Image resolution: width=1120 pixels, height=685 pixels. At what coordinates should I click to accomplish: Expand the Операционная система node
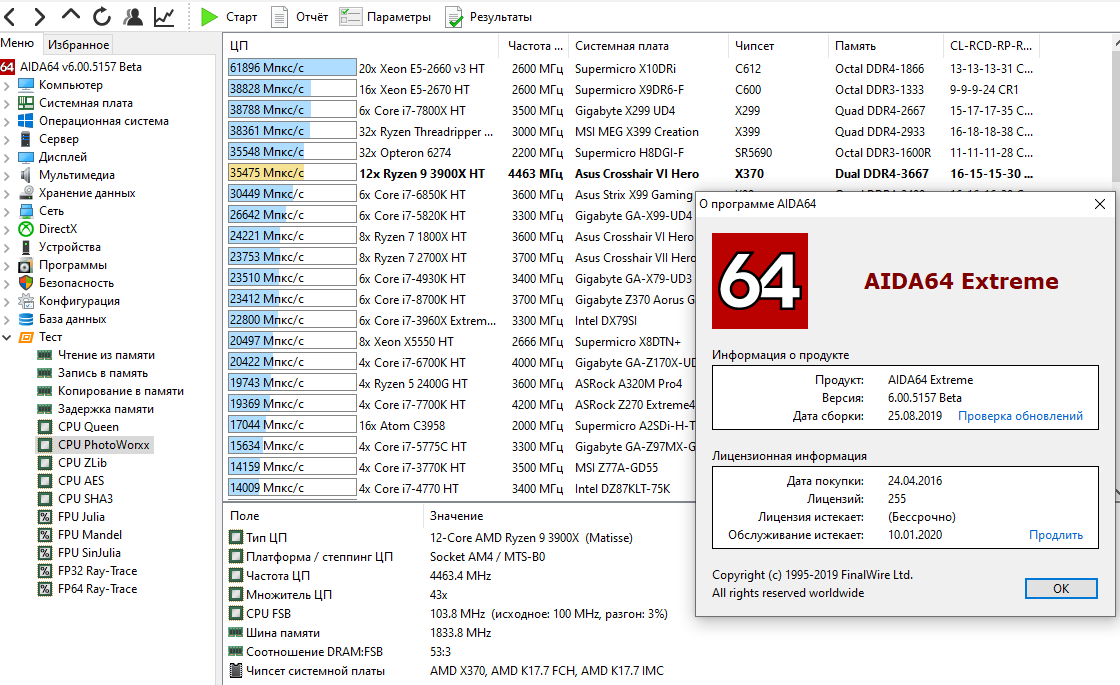coord(6,121)
